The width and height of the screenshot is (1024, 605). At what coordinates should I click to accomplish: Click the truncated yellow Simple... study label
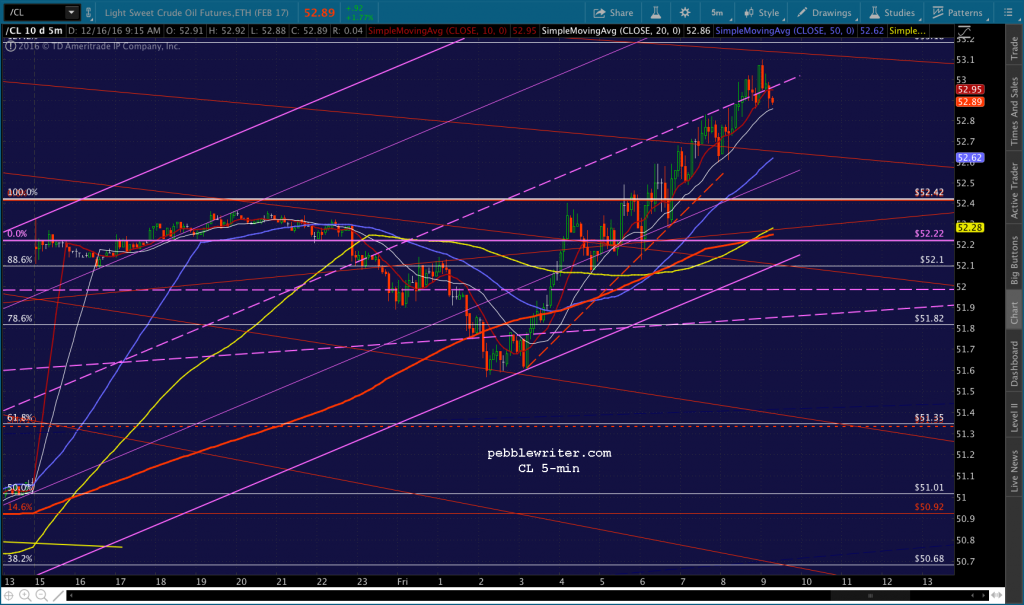click(x=907, y=31)
